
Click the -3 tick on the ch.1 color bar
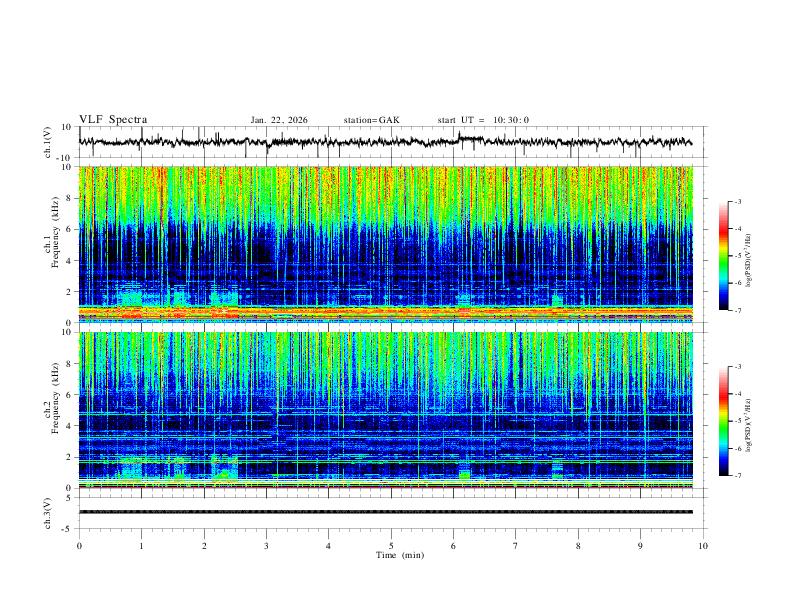[x=737, y=201]
